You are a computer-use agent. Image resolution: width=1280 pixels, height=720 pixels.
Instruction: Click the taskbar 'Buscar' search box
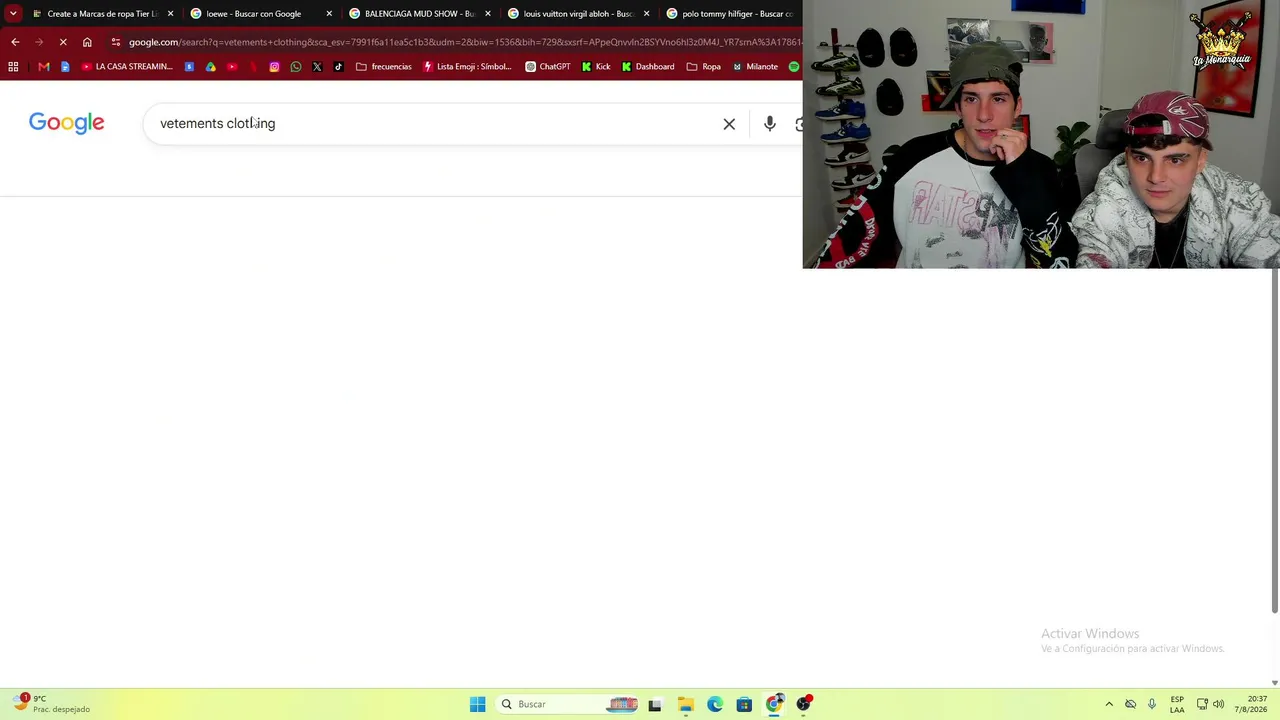(568, 704)
